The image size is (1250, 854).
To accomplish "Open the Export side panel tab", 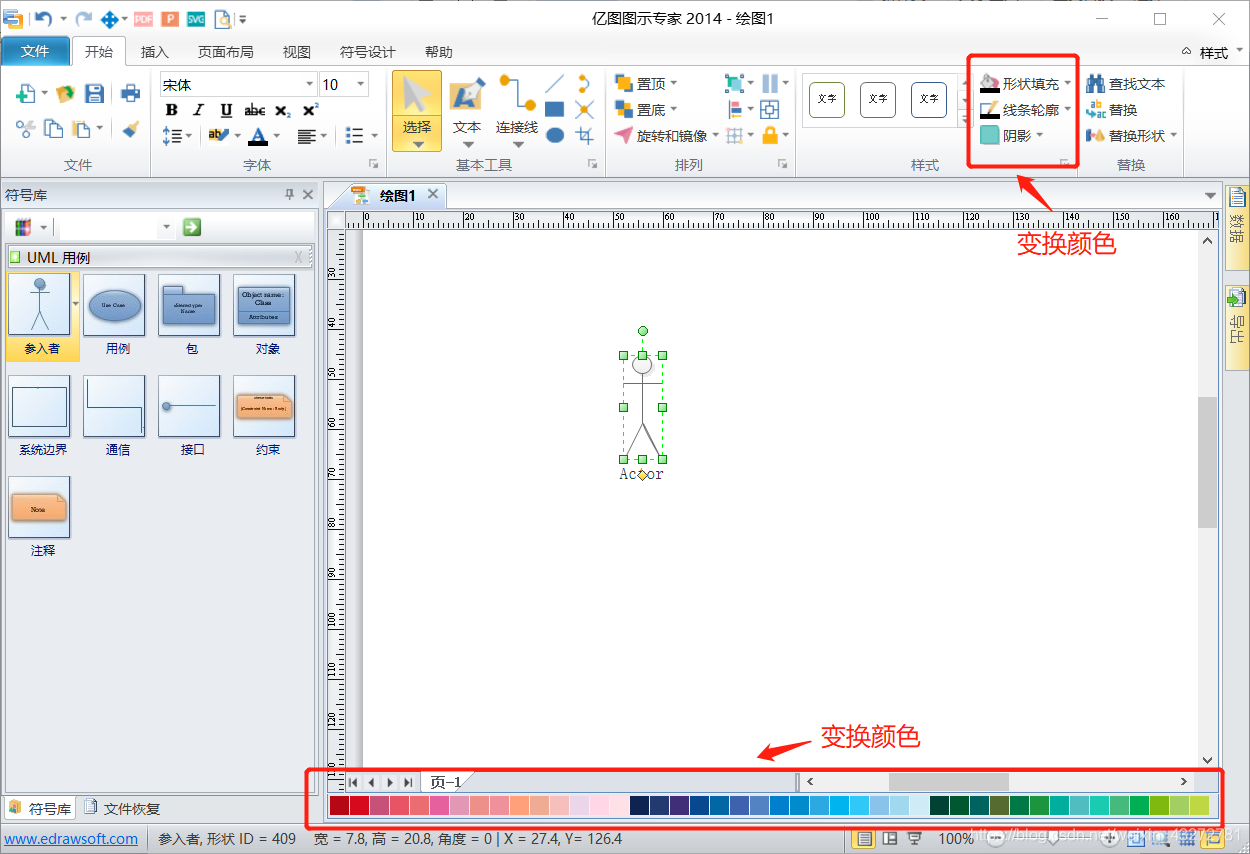I will [x=1237, y=328].
